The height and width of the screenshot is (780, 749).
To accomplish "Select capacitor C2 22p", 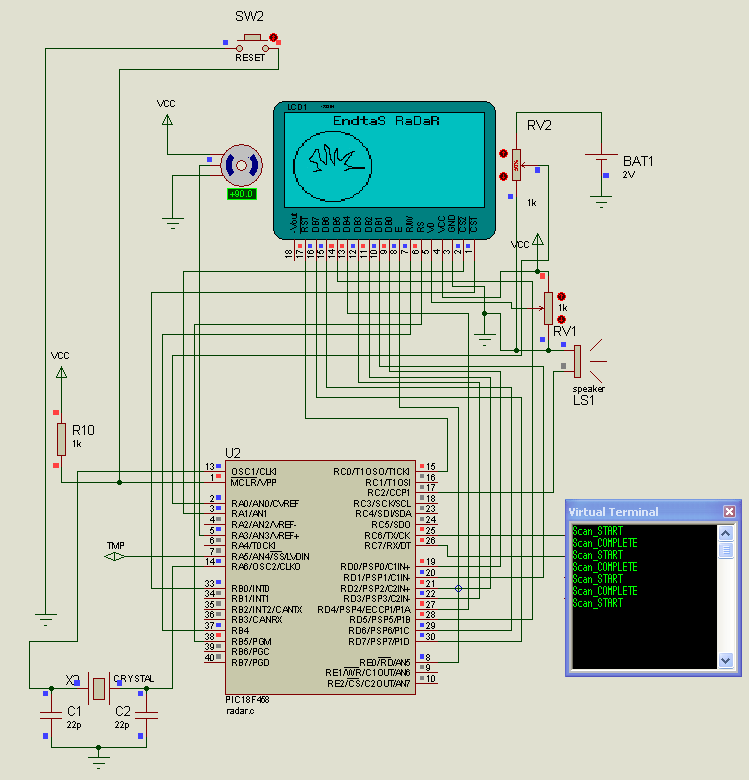I will (146, 715).
